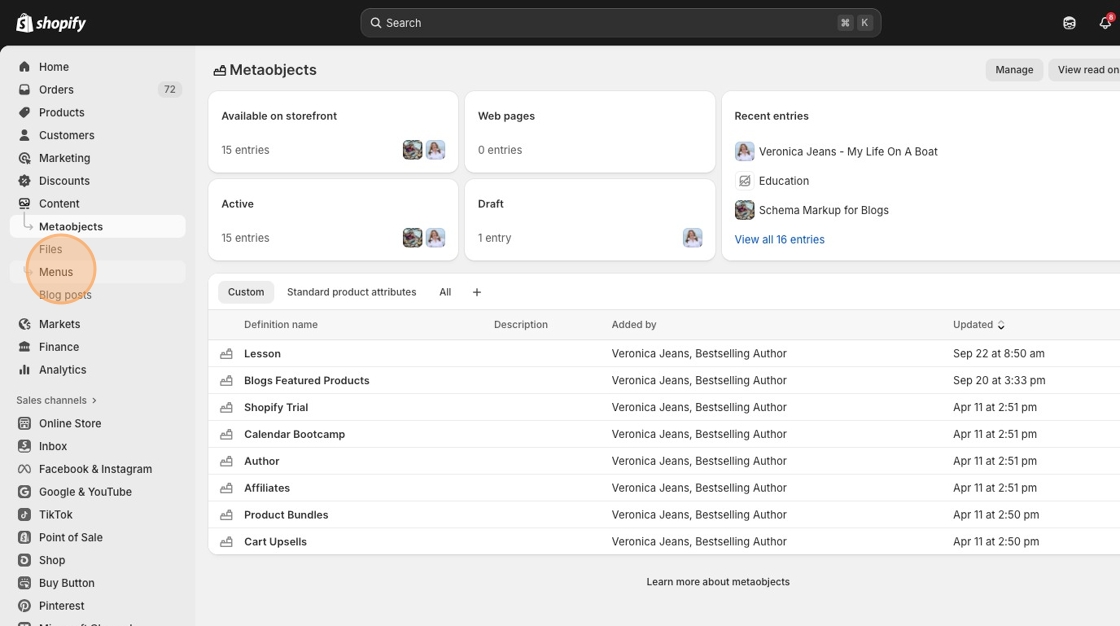Open Menus under Content
The height and width of the screenshot is (626, 1120).
click(x=56, y=272)
